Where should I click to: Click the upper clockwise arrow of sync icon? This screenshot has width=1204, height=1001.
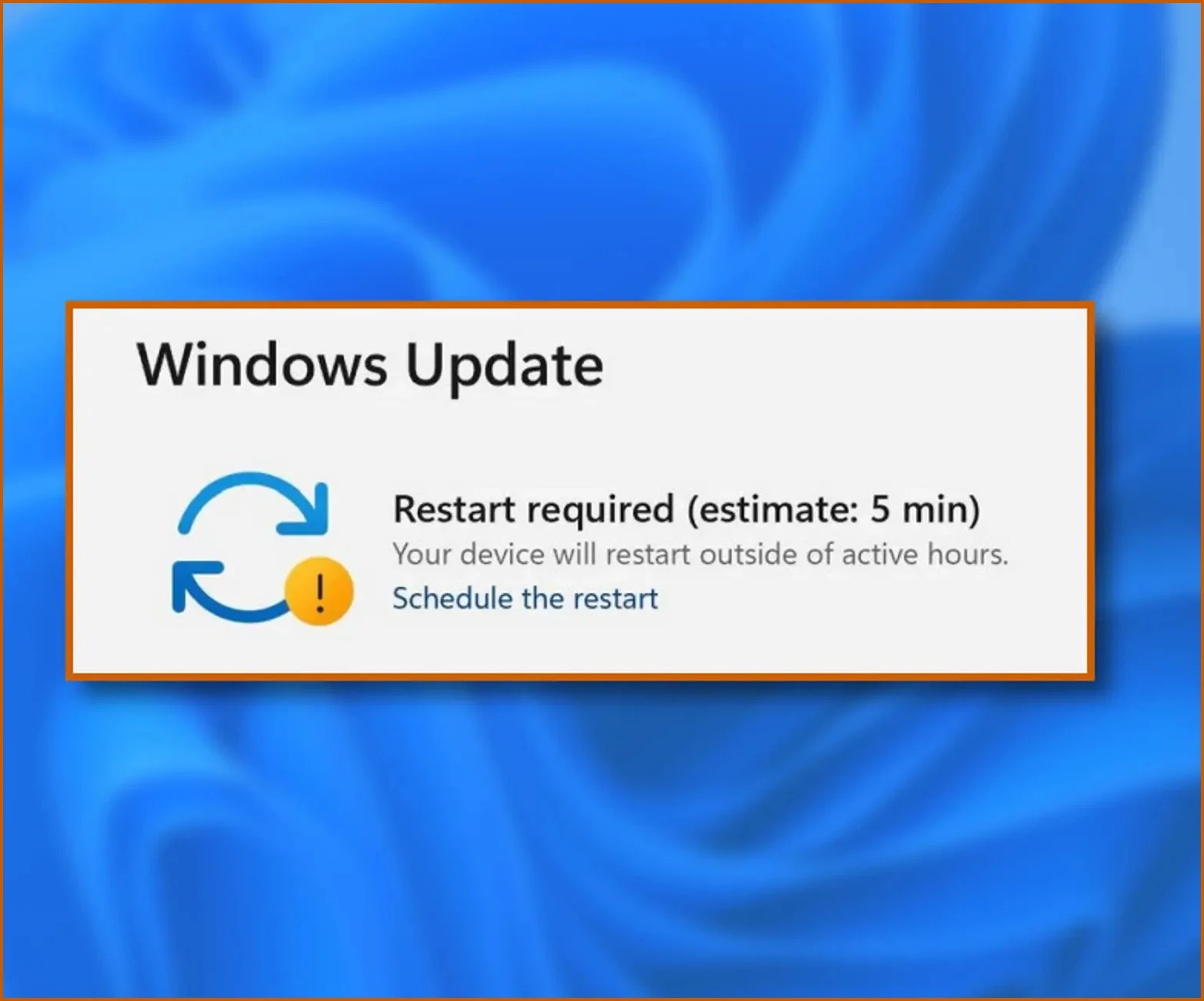tap(254, 503)
